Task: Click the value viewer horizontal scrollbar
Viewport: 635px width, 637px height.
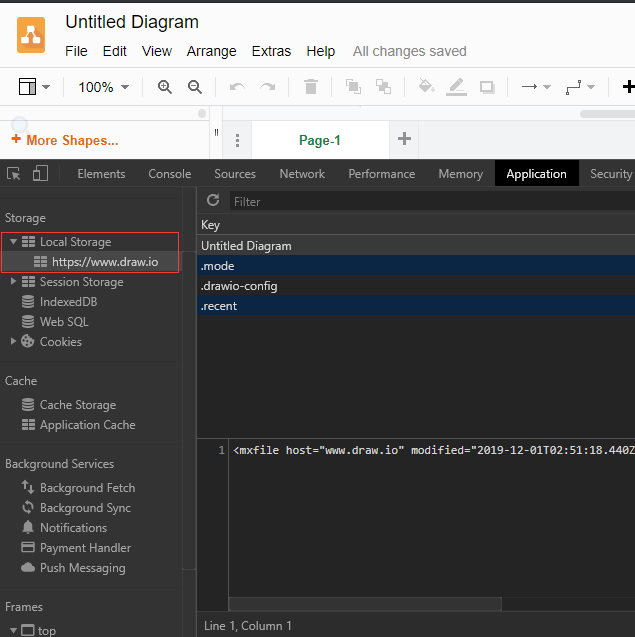Action: click(365, 604)
